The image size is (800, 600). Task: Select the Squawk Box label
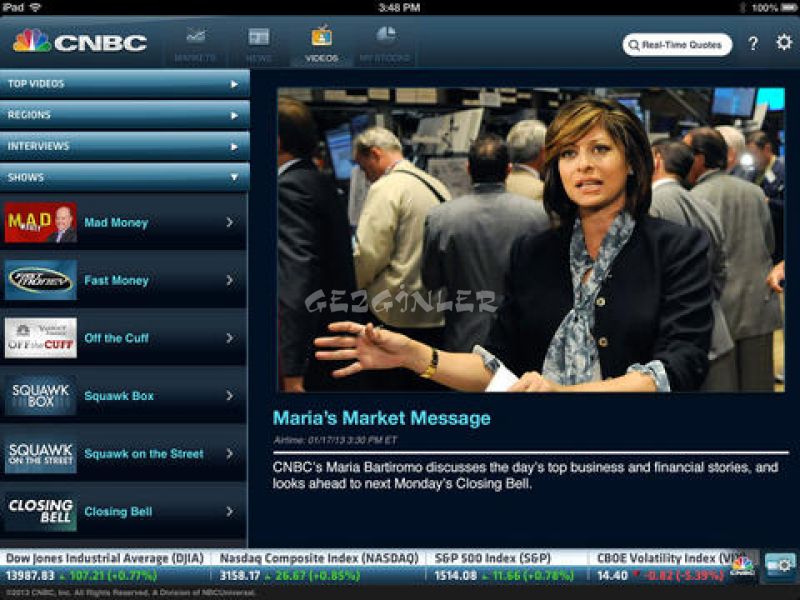pos(119,396)
